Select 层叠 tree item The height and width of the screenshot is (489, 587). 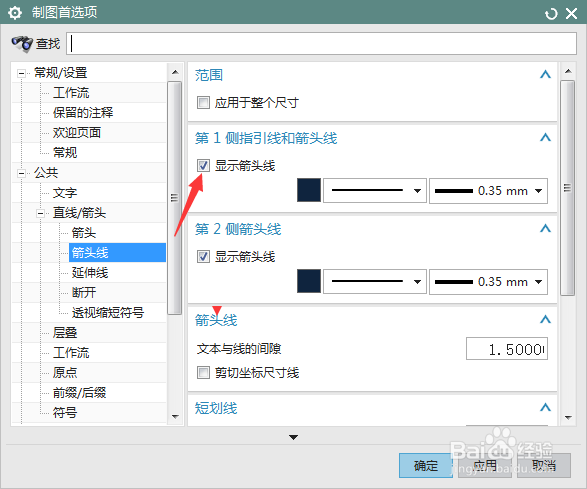point(65,332)
